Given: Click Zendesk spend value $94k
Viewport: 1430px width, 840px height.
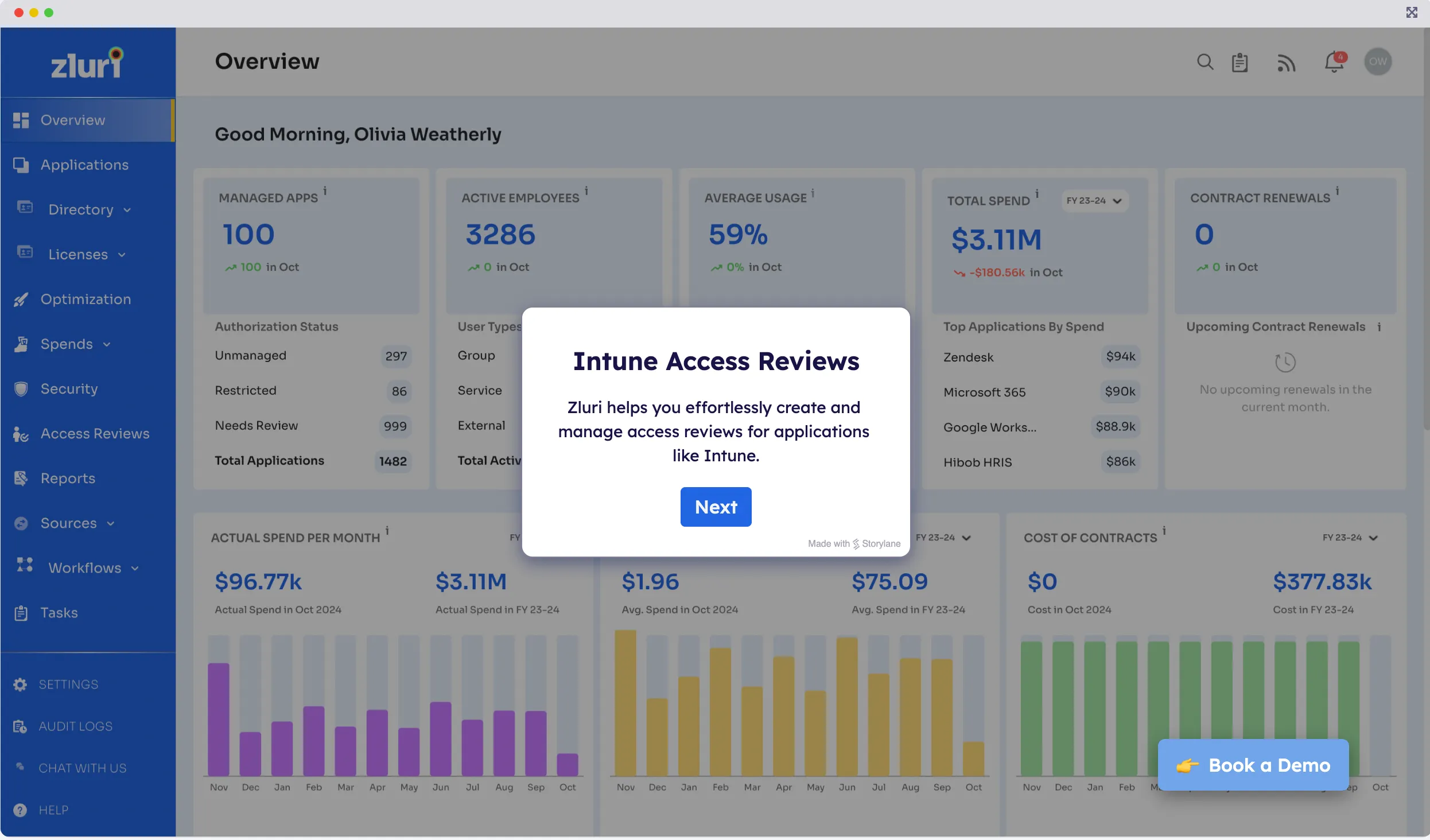Looking at the screenshot, I should 1121,356.
